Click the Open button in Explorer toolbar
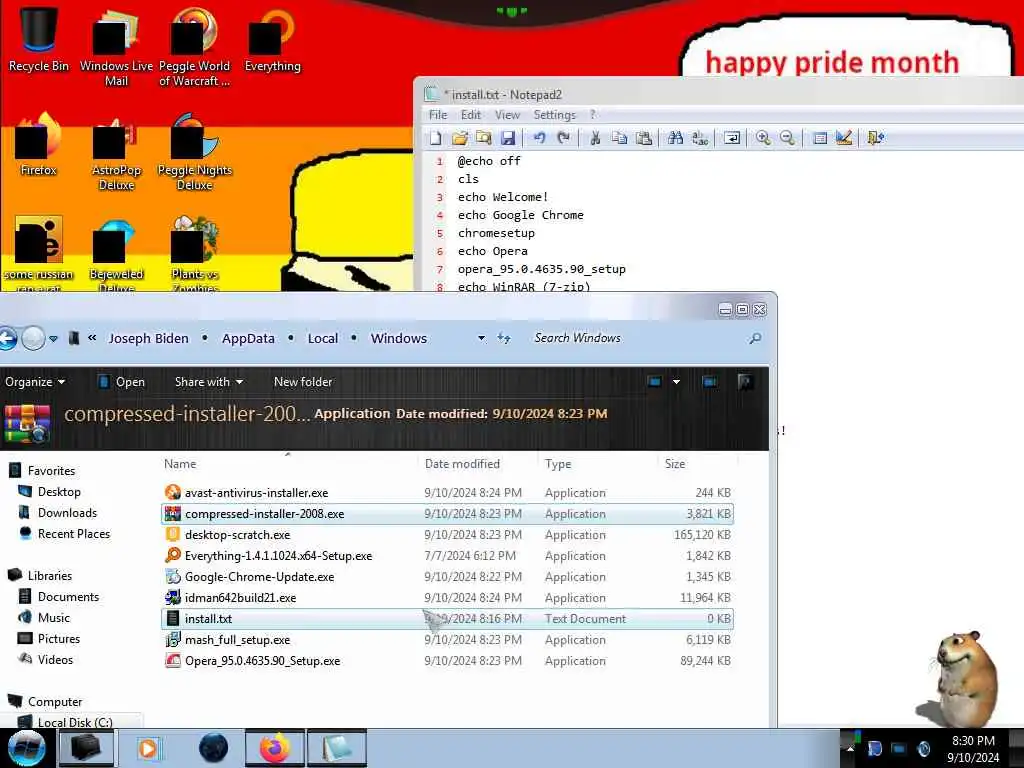The height and width of the screenshot is (768, 1024). [121, 382]
